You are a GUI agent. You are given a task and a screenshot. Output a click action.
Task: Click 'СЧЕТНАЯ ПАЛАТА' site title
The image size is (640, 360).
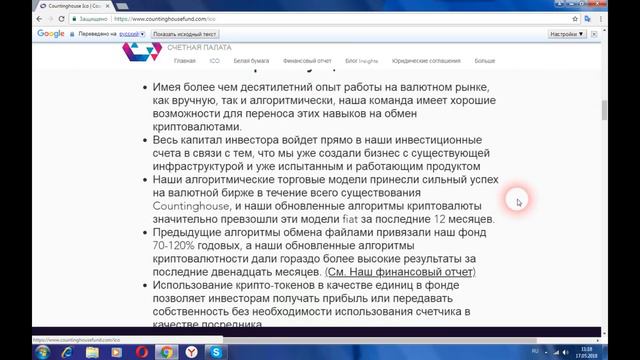pyautogui.click(x=199, y=48)
